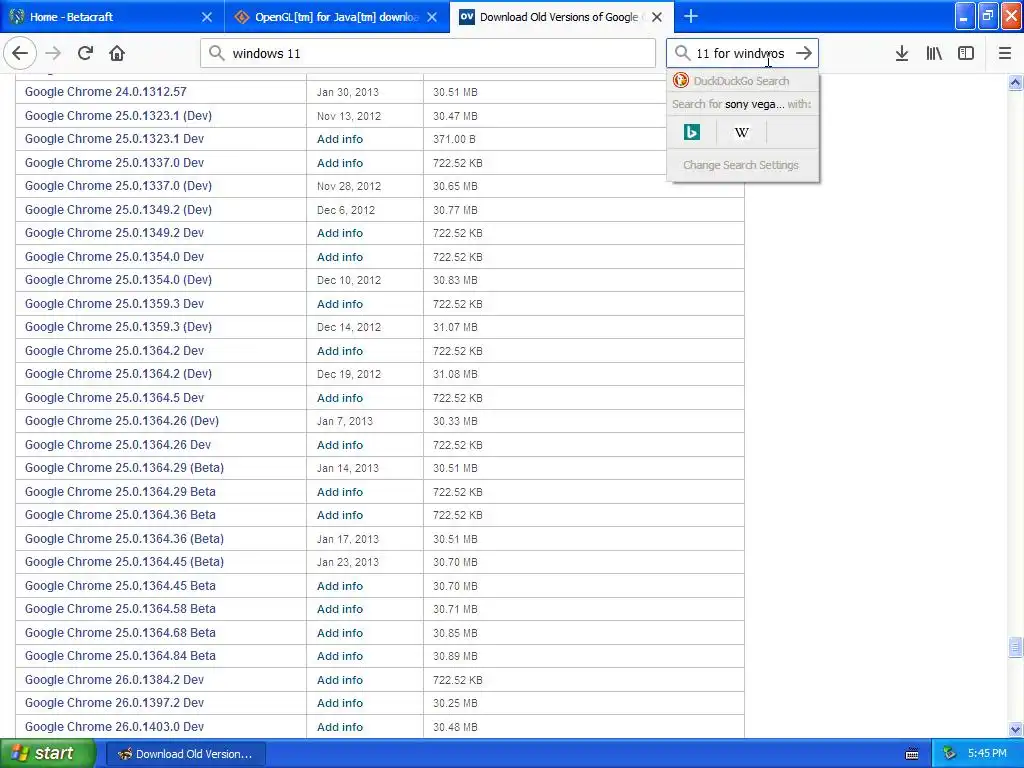The width and height of the screenshot is (1024, 768).
Task: Close the OpenGL for Java tab
Action: (432, 17)
